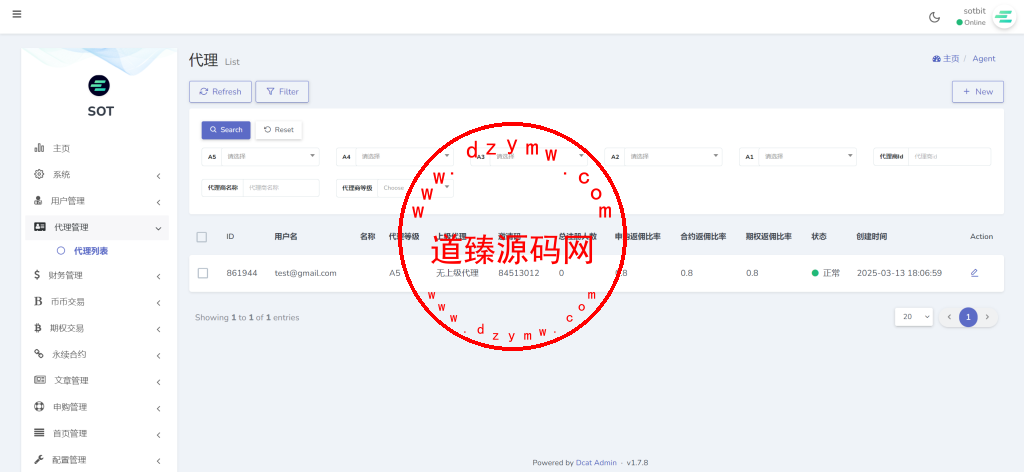
Task: Click the 用户管理 user icon
Action: click(39, 200)
